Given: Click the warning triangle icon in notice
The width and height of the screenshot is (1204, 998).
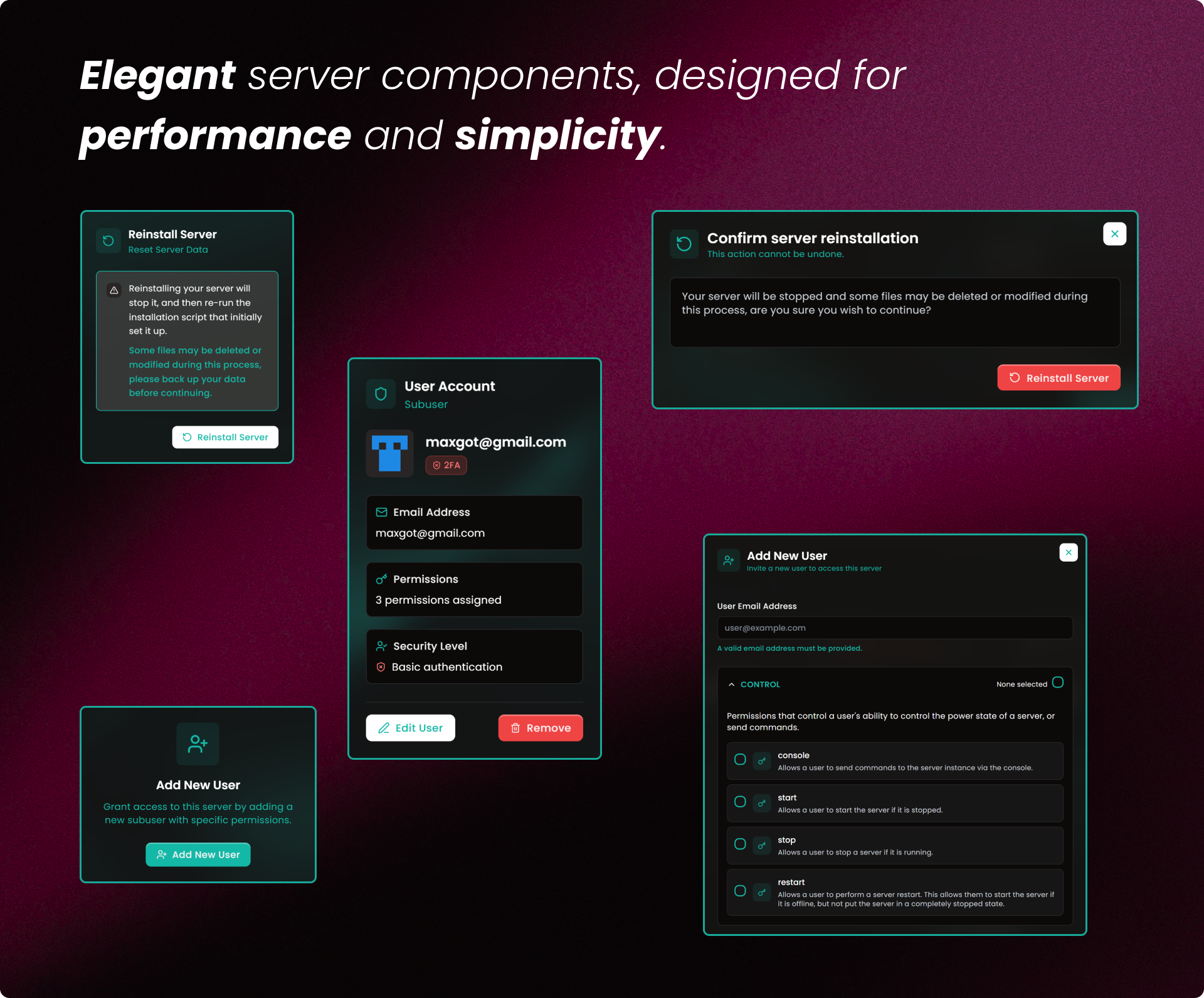Looking at the screenshot, I should click(114, 290).
